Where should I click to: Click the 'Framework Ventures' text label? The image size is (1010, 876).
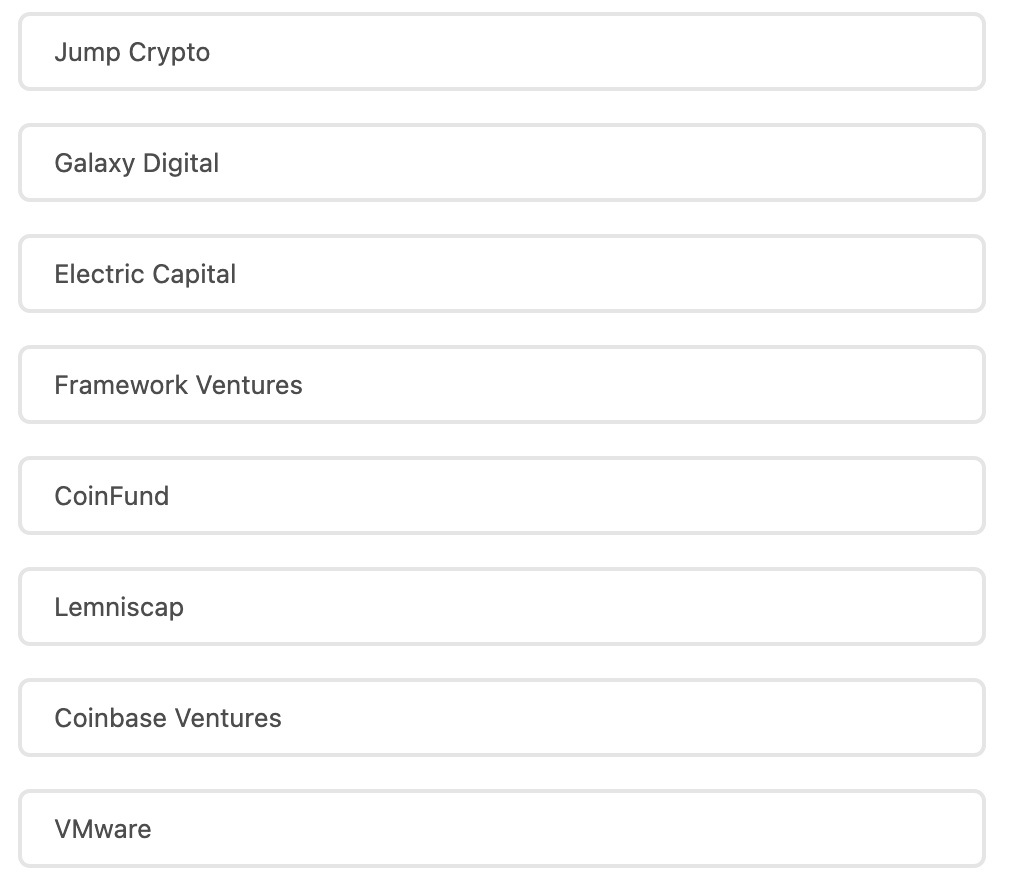click(x=178, y=385)
